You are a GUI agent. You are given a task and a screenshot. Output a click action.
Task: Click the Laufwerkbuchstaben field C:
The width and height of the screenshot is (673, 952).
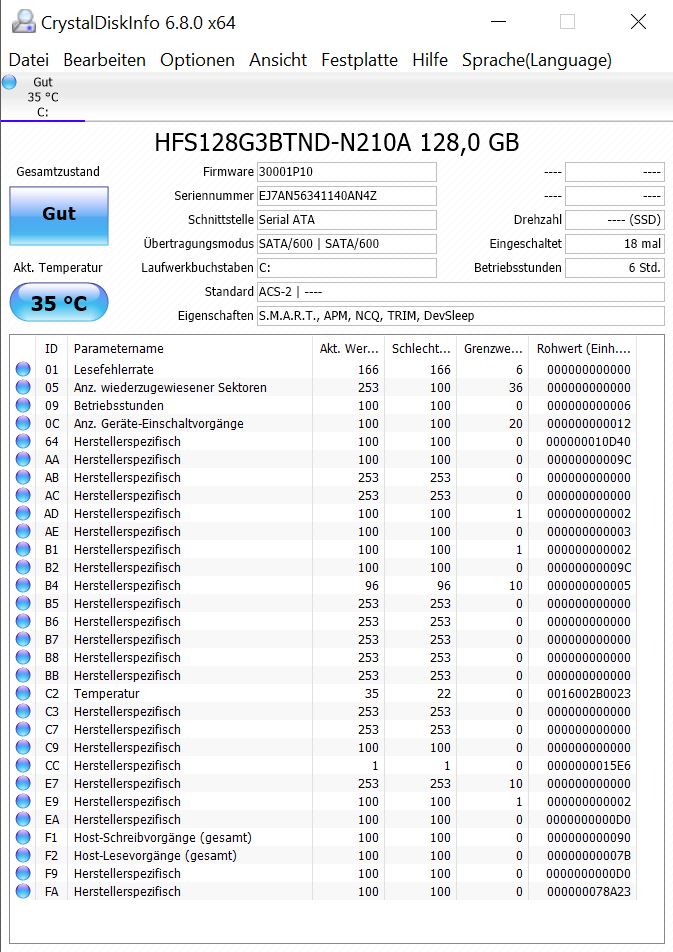click(347, 268)
